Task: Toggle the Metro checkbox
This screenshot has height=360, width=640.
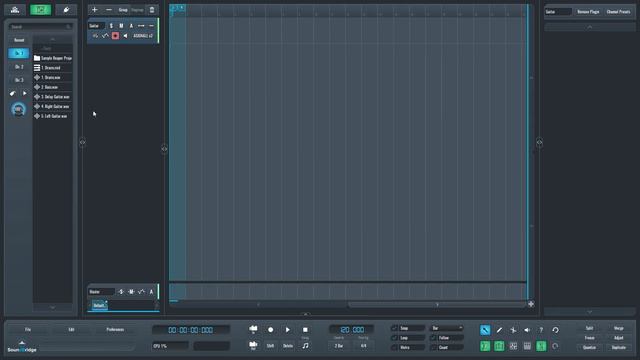Action: click(x=394, y=348)
